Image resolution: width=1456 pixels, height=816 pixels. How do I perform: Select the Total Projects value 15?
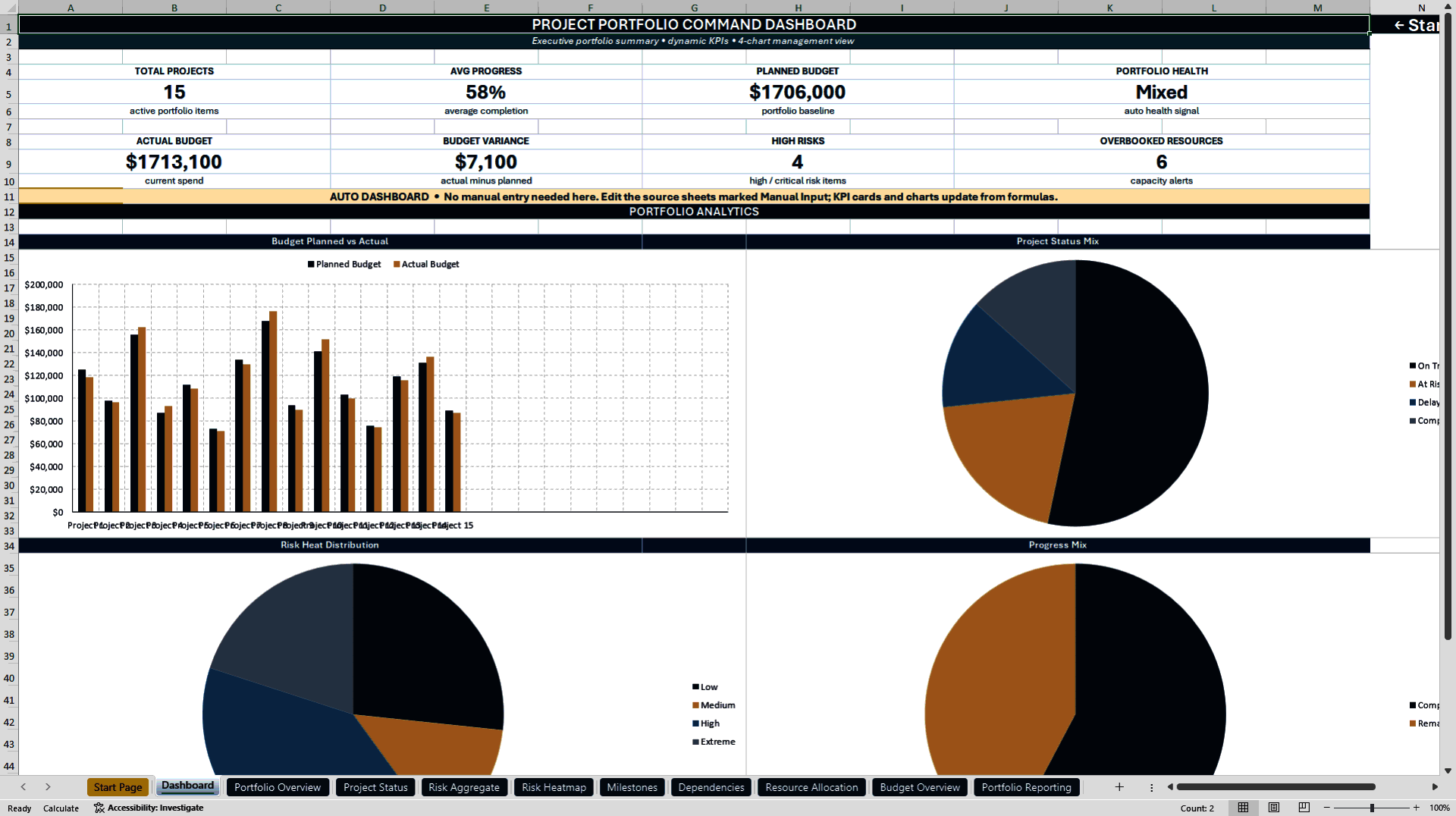[174, 92]
